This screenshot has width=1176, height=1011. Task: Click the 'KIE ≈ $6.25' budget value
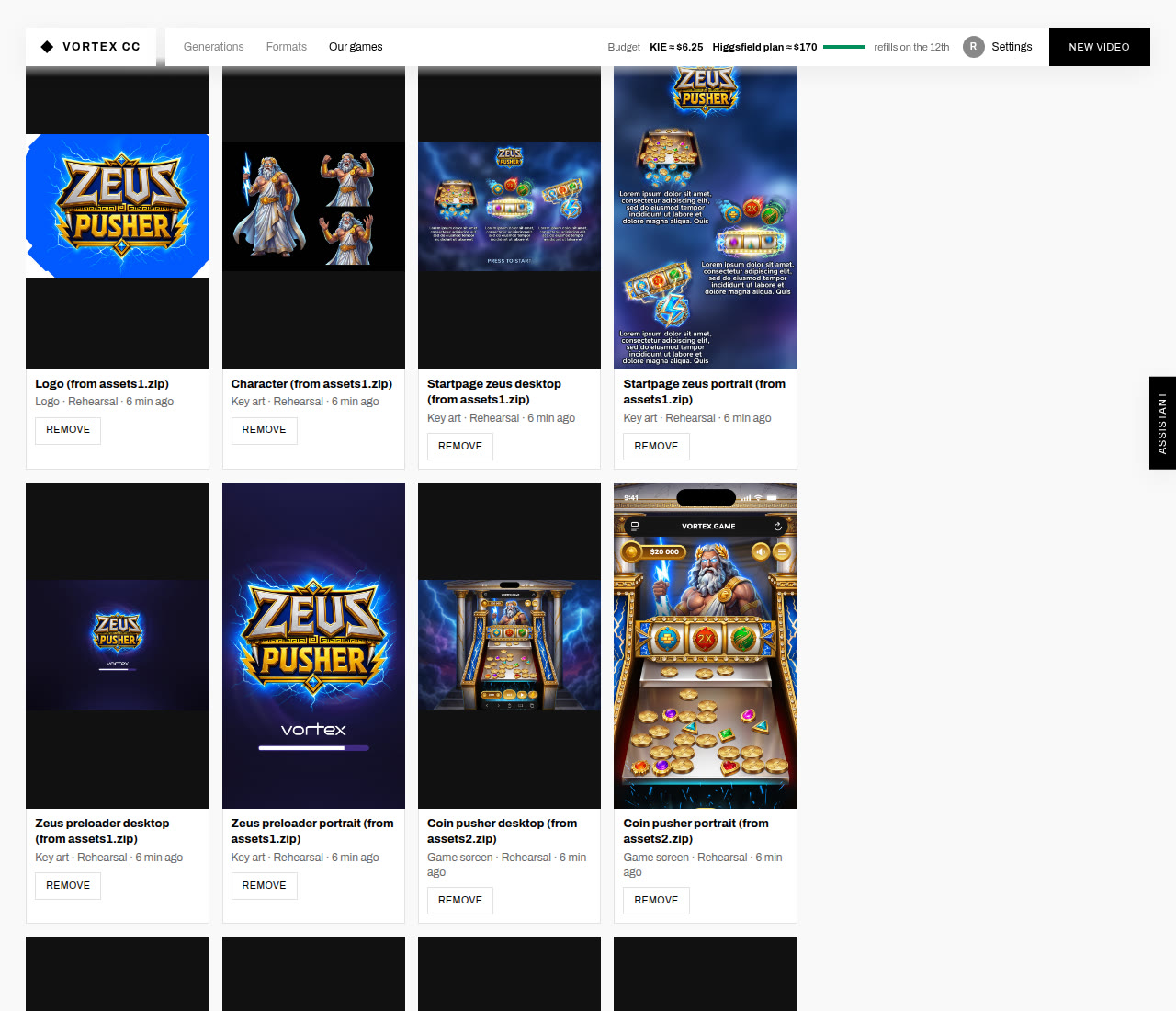(676, 47)
